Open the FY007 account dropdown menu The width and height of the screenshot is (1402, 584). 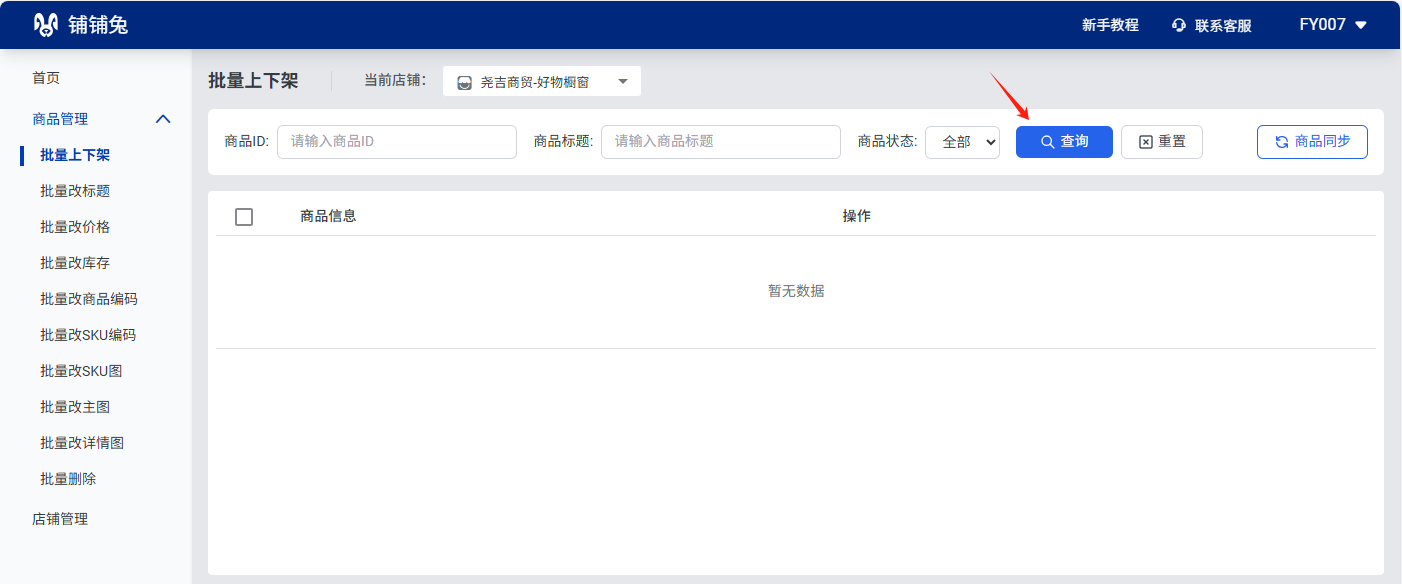pos(1360,25)
